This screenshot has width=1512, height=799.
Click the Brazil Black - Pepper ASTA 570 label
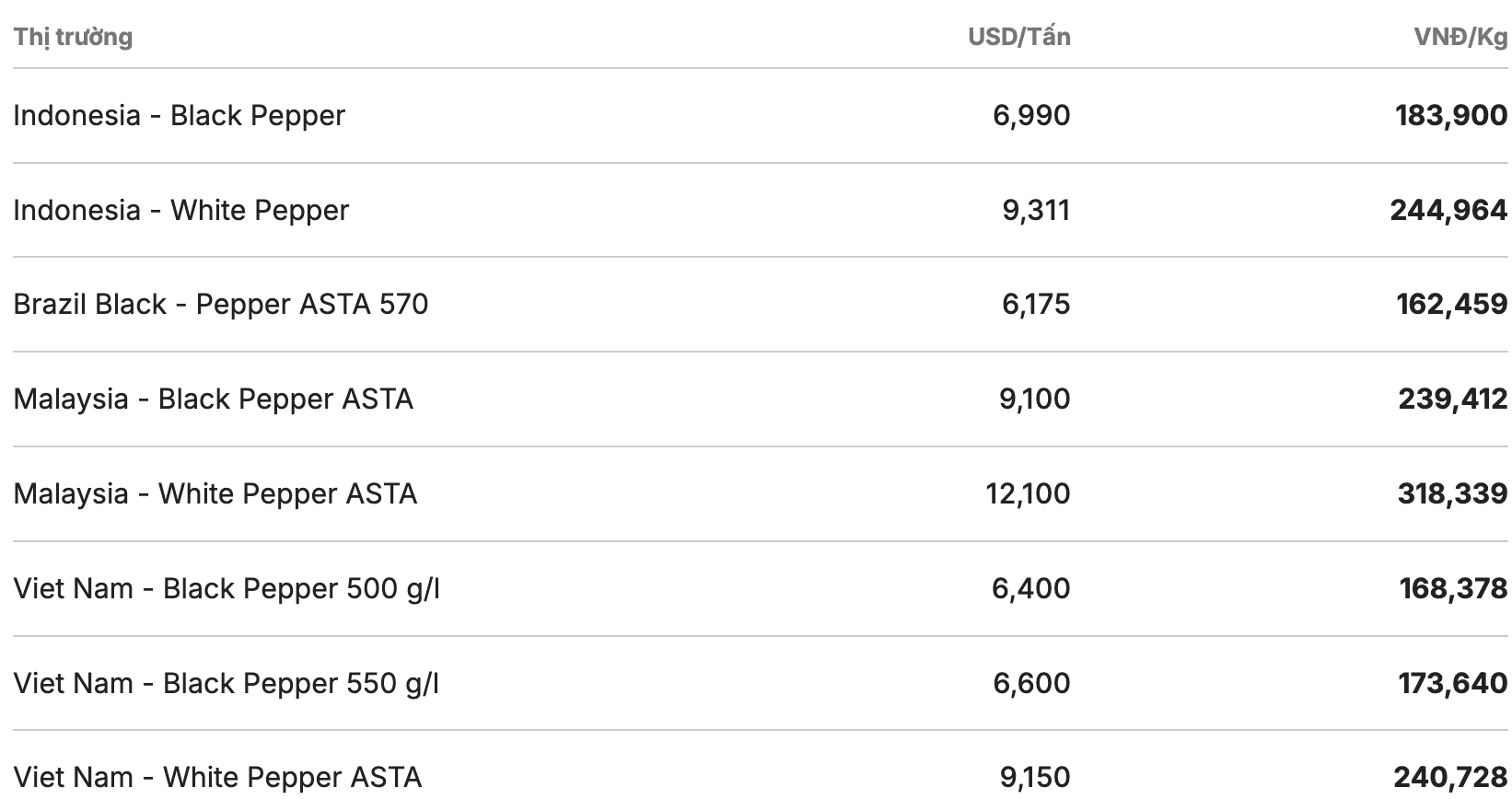(x=220, y=305)
